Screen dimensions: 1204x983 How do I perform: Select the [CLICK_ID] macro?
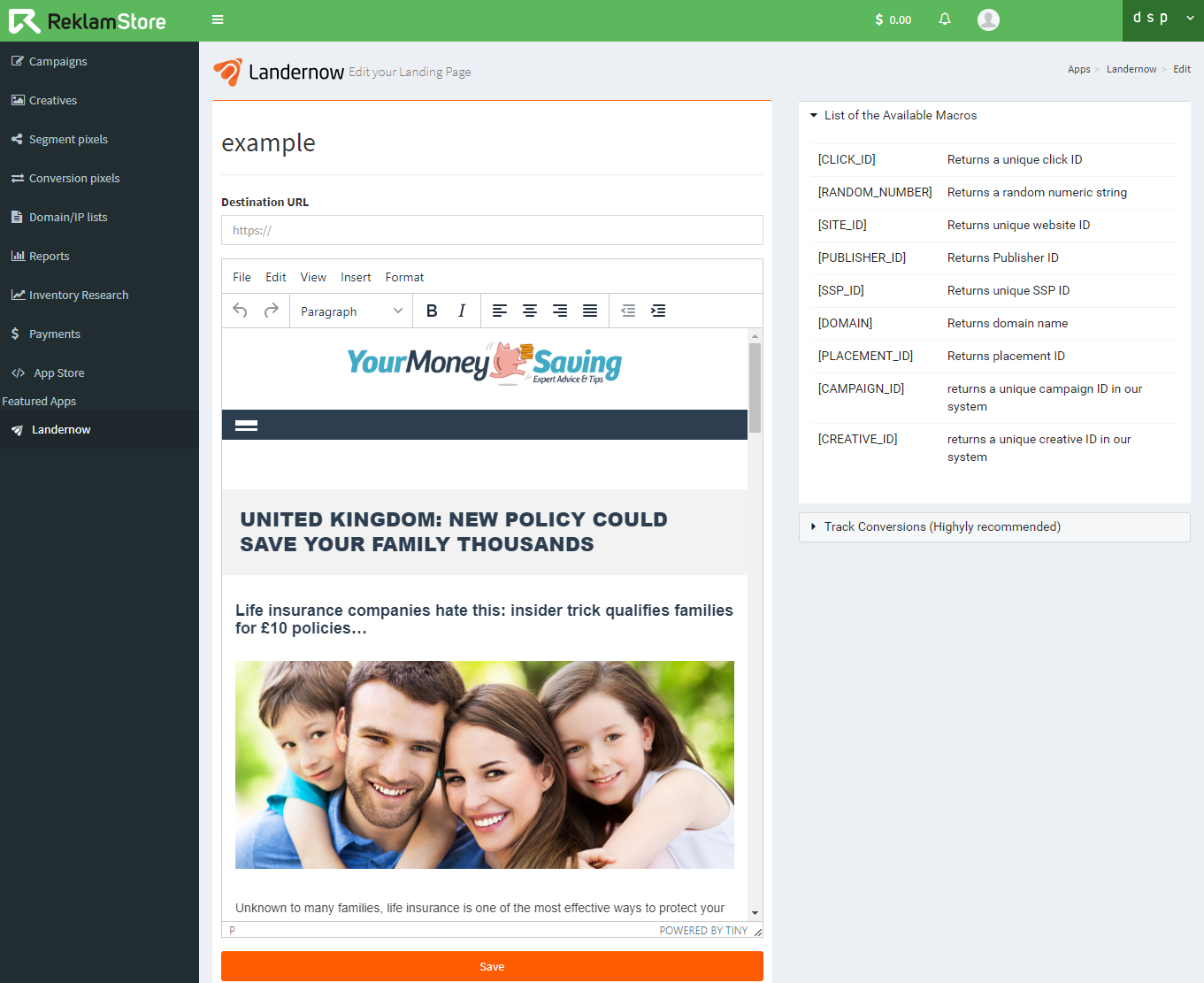pos(847,159)
